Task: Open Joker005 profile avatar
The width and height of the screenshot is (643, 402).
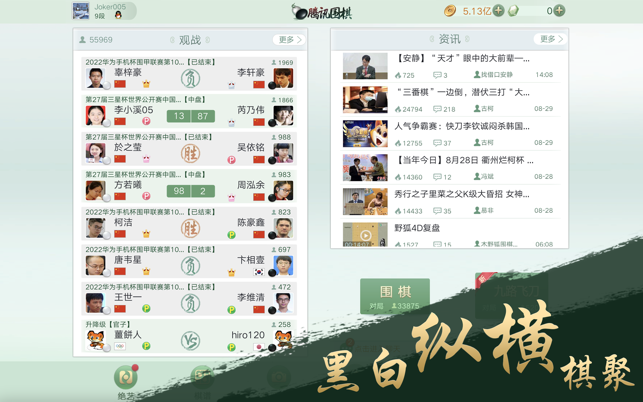Action: coord(81,11)
